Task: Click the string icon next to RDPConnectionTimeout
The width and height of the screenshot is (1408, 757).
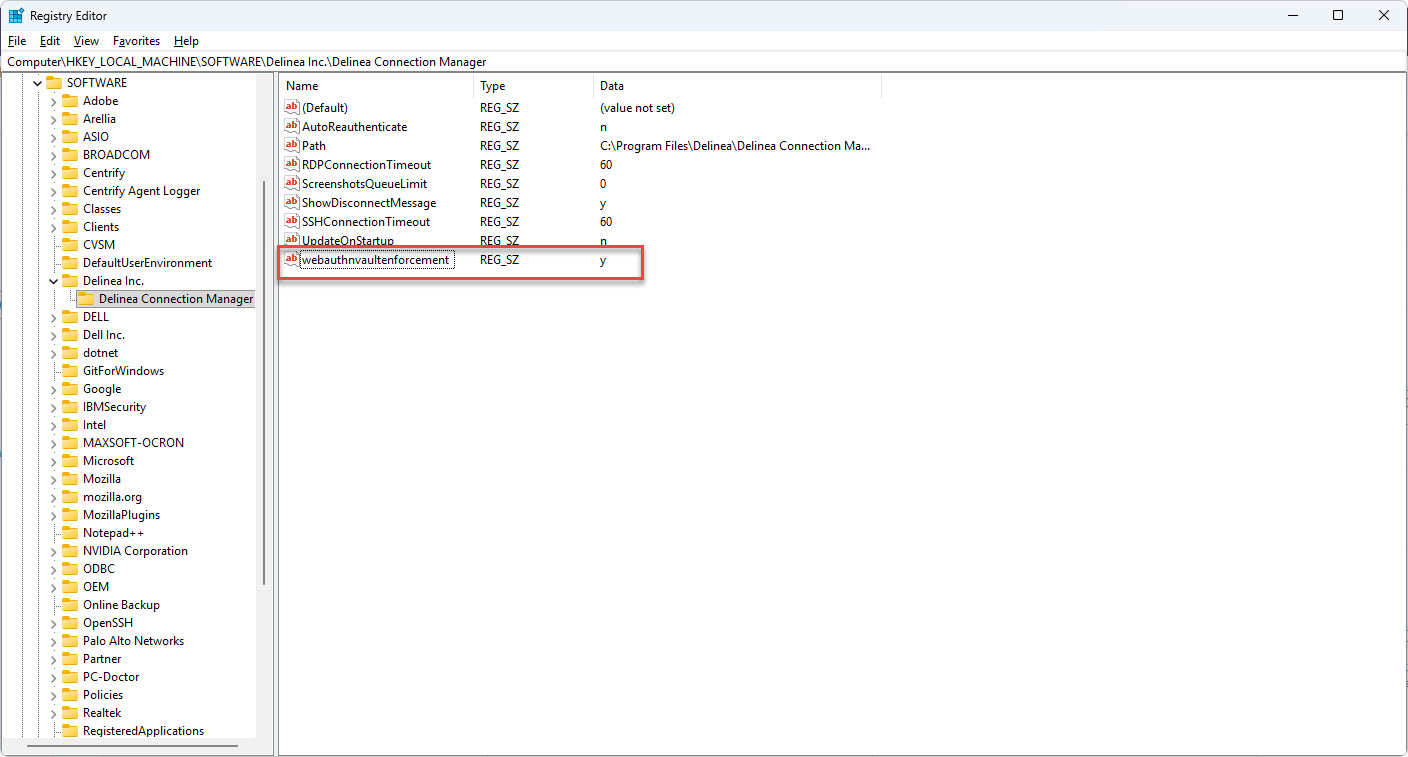Action: [x=292, y=165]
